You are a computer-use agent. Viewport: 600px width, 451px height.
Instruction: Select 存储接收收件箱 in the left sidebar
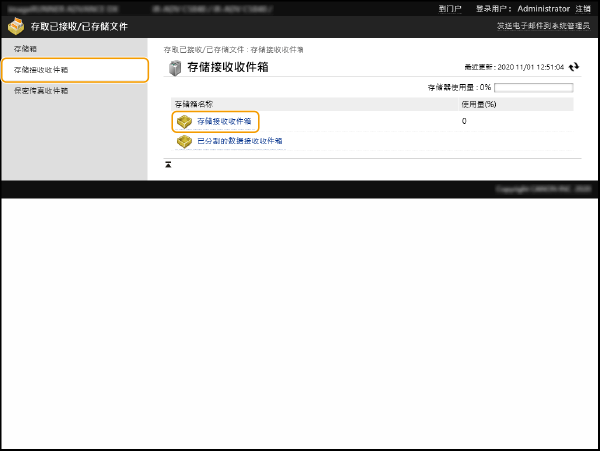[42, 70]
